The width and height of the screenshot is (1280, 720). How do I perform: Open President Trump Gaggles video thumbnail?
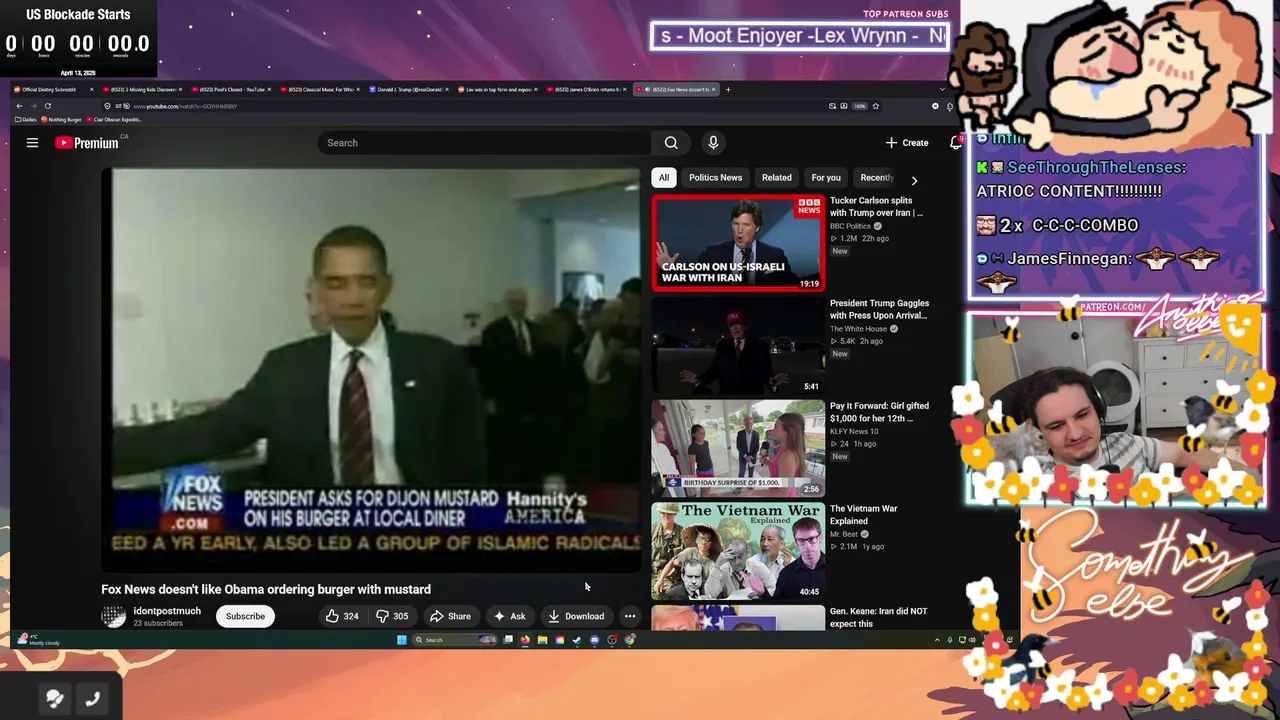[738, 346]
